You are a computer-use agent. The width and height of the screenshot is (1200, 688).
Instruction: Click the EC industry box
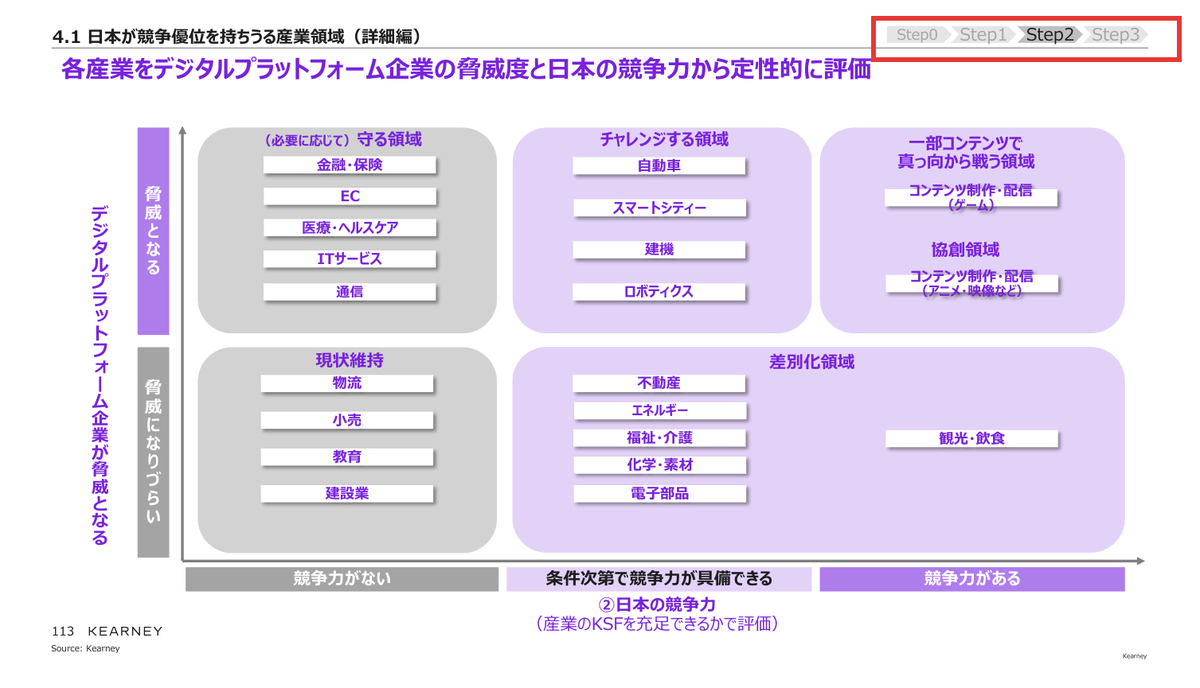pos(350,197)
